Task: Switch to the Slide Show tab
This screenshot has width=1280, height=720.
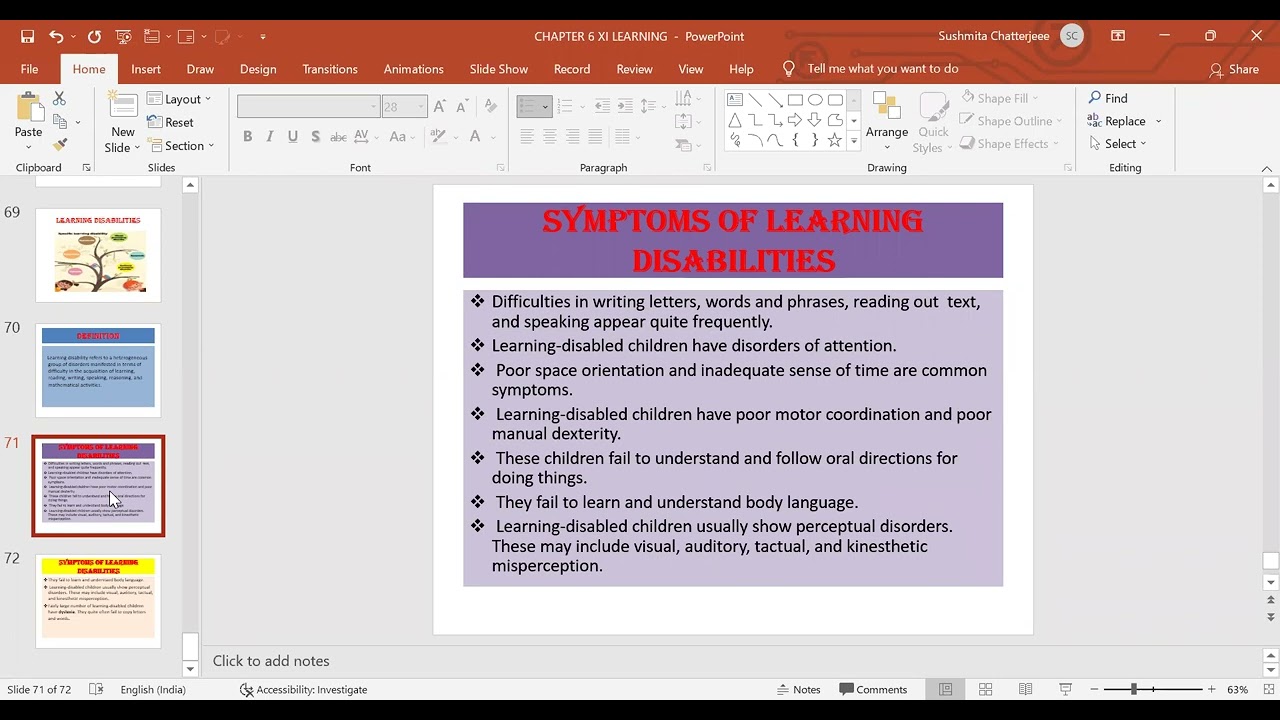Action: (499, 69)
